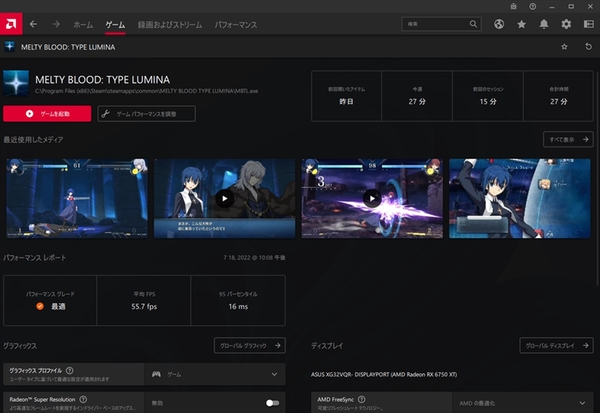Click the performance report date stamp
The height and width of the screenshot is (413, 600).
click(x=254, y=258)
